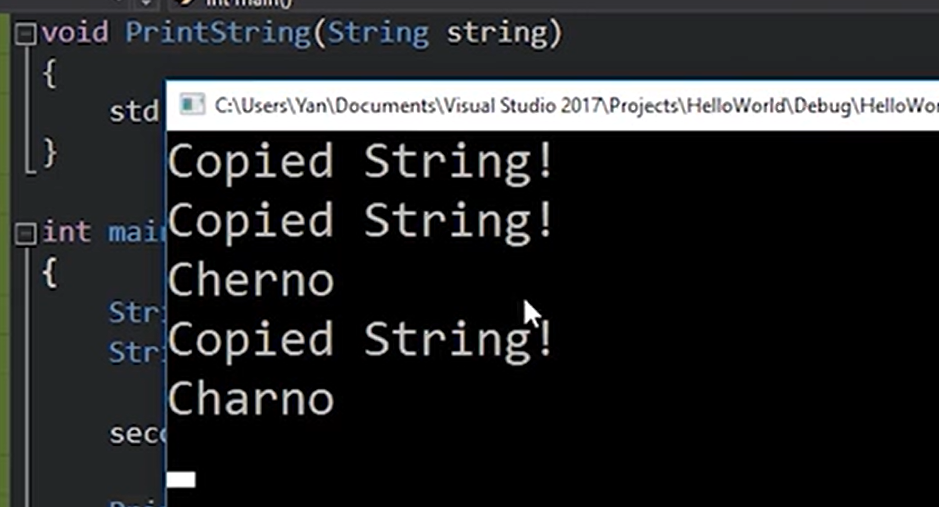Viewport: 939px width, 507px height.
Task: Click the Cherno output line
Action: 251,280
